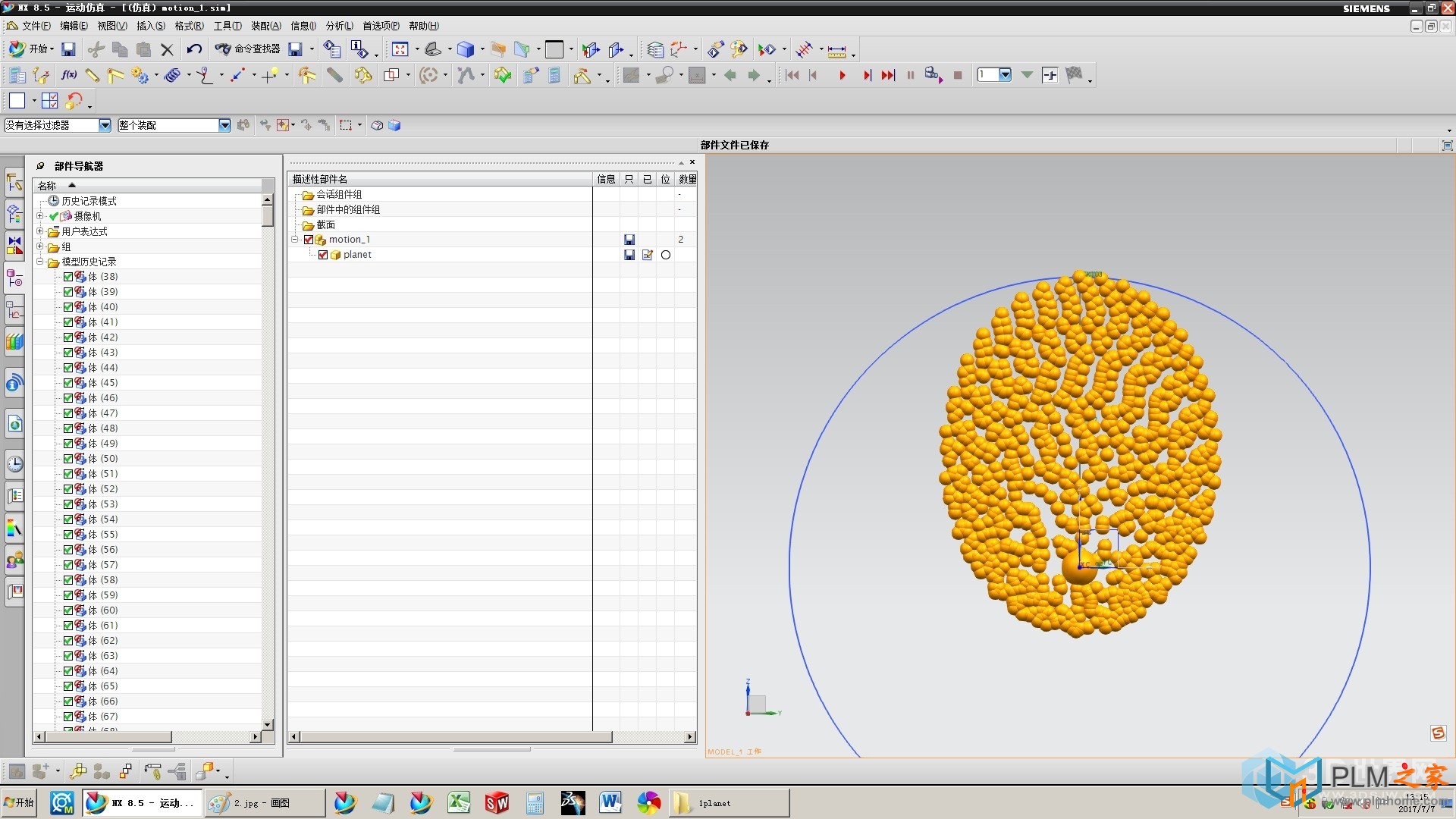Click the measure distance icon

tap(836, 51)
